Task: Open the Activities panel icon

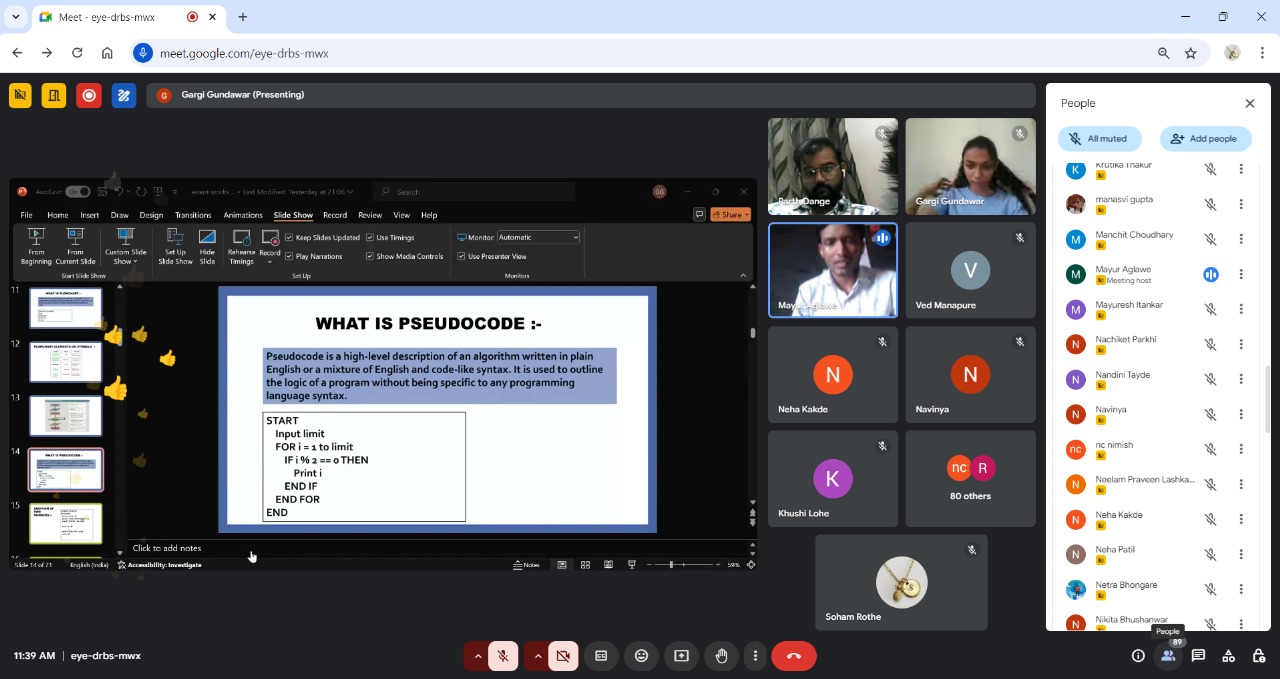Action: (1228, 656)
